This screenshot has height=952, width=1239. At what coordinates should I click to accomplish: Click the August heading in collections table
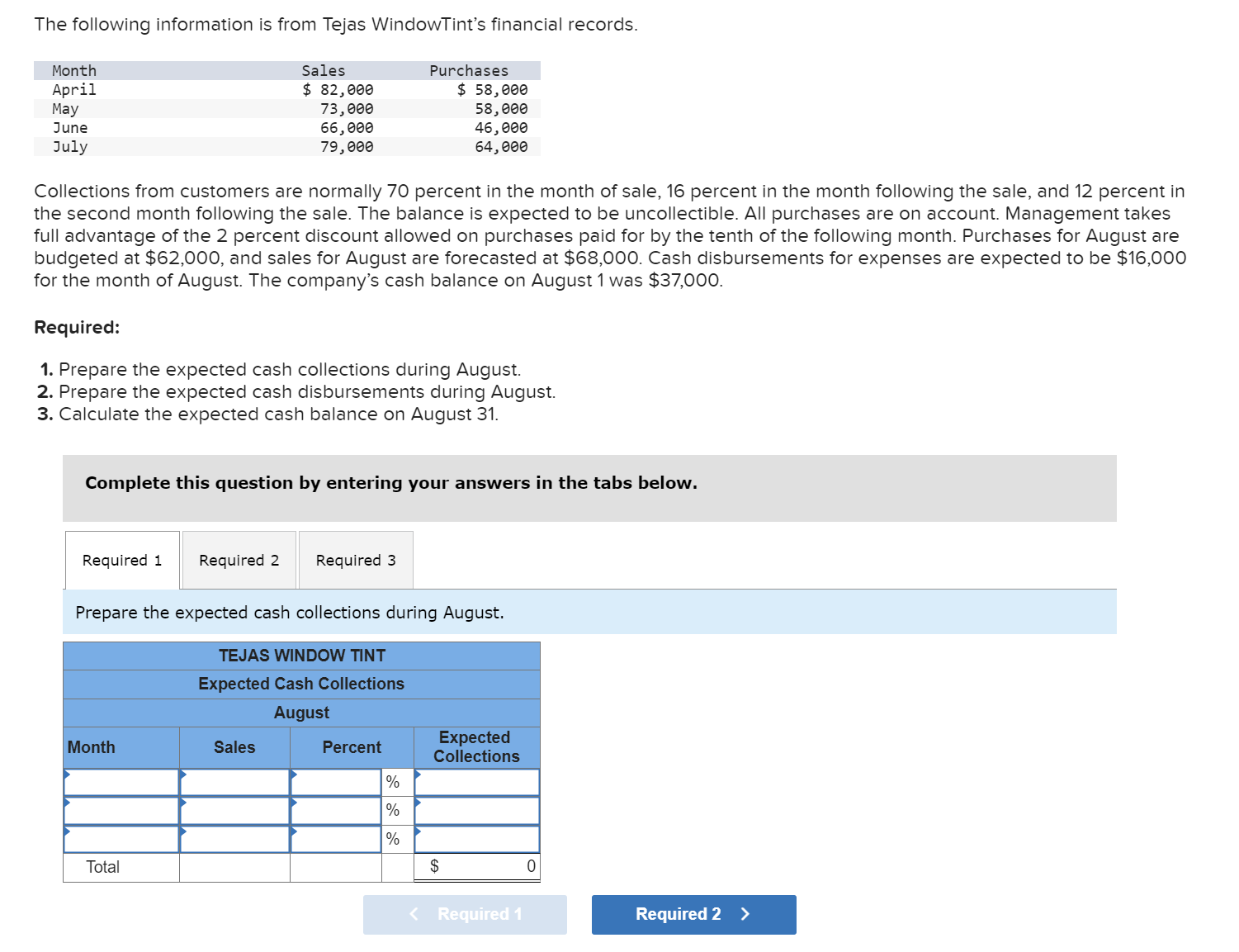[301, 713]
